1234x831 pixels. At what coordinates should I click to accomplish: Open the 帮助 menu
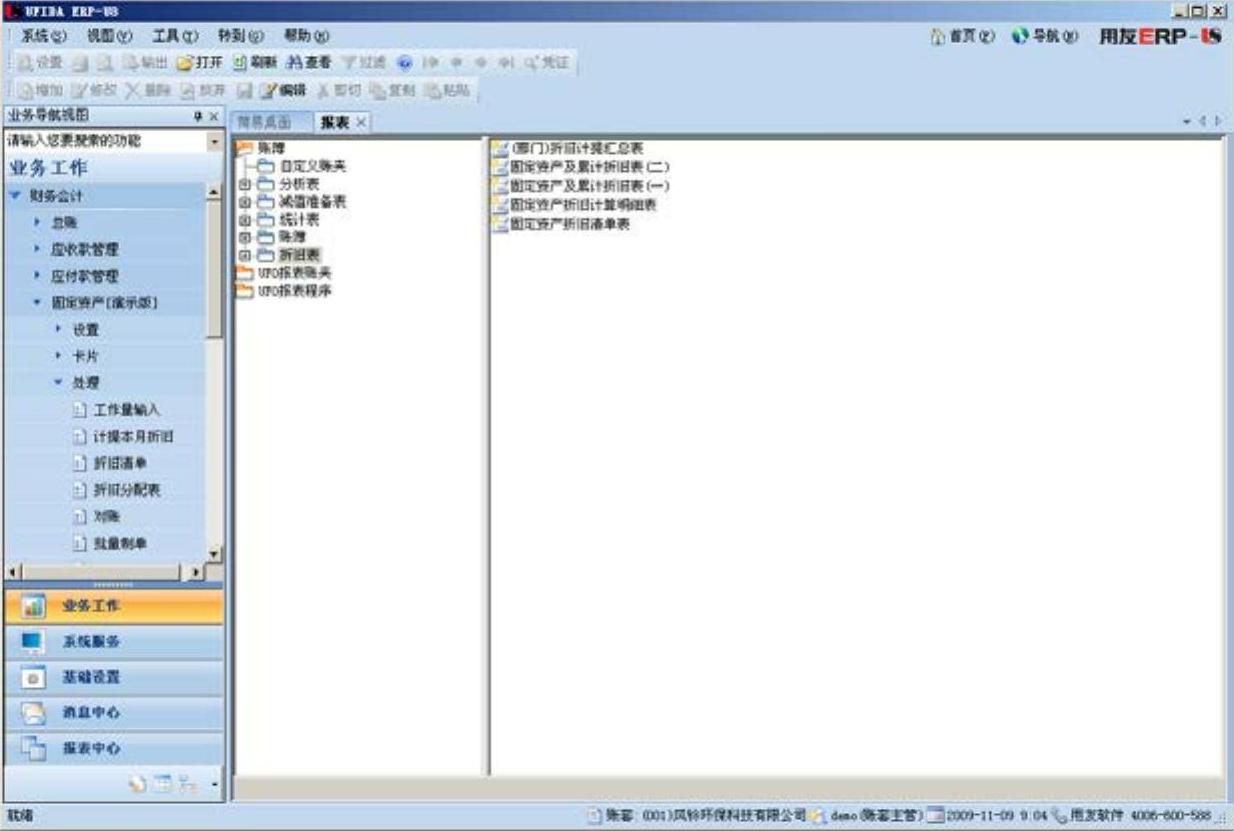[x=307, y=35]
